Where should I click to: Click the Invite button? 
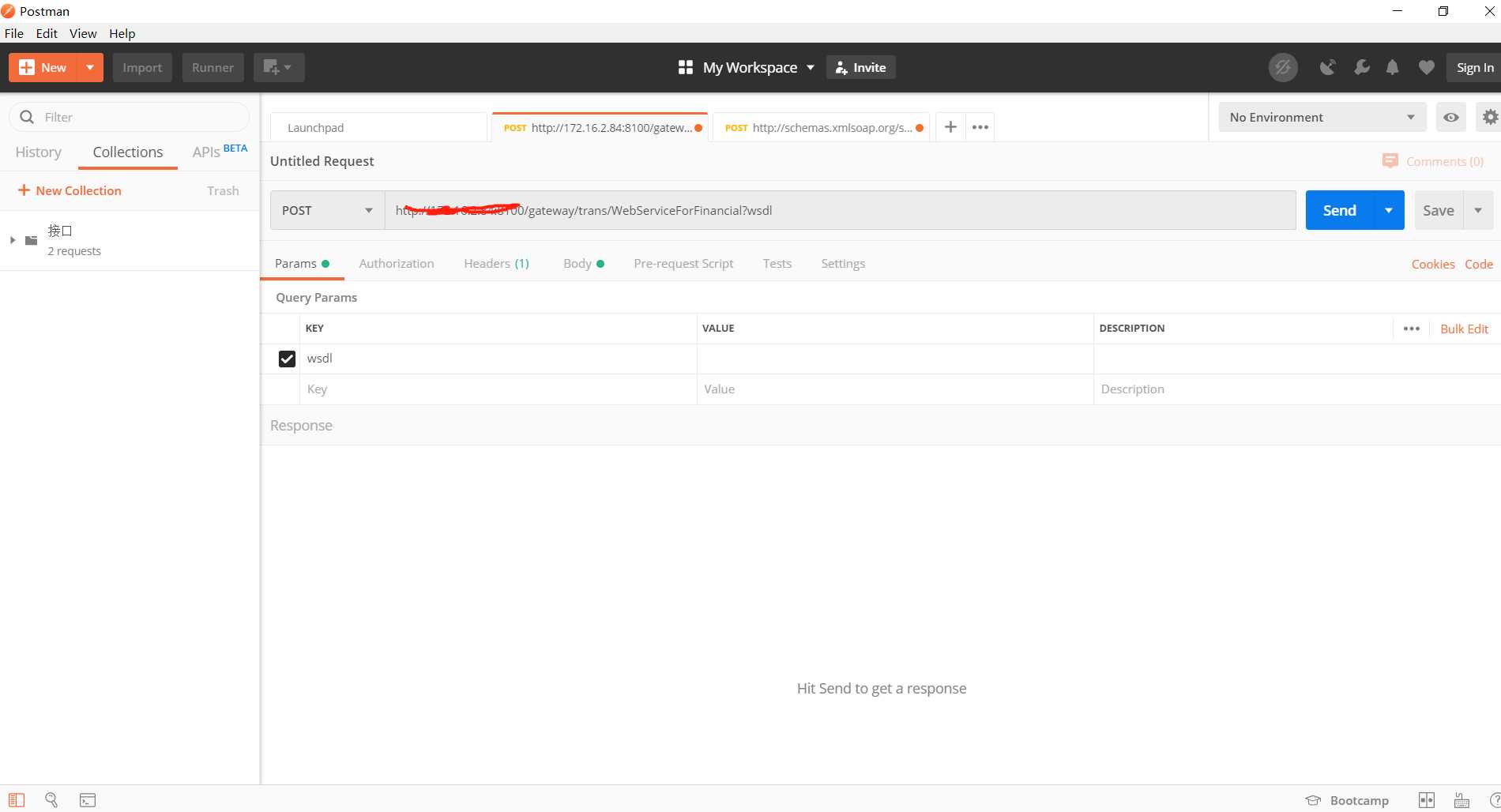pyautogui.click(x=860, y=68)
